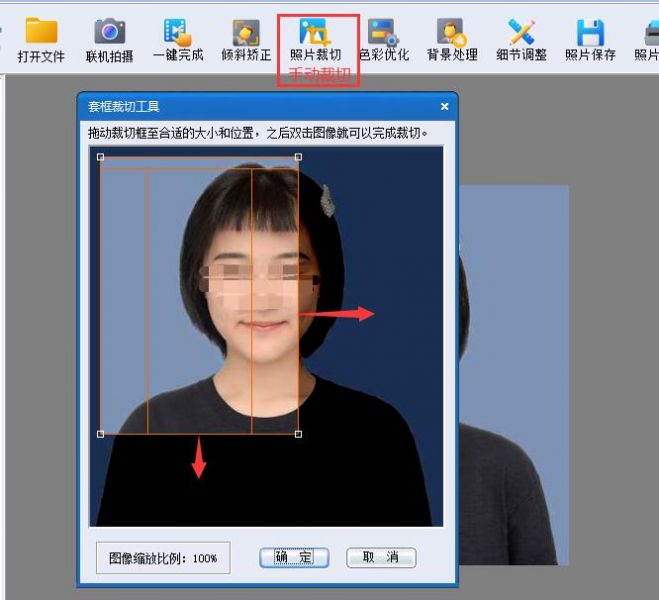Click the portrait photo in main window behind dialog
This screenshot has width=659, height=600.
coord(514,375)
